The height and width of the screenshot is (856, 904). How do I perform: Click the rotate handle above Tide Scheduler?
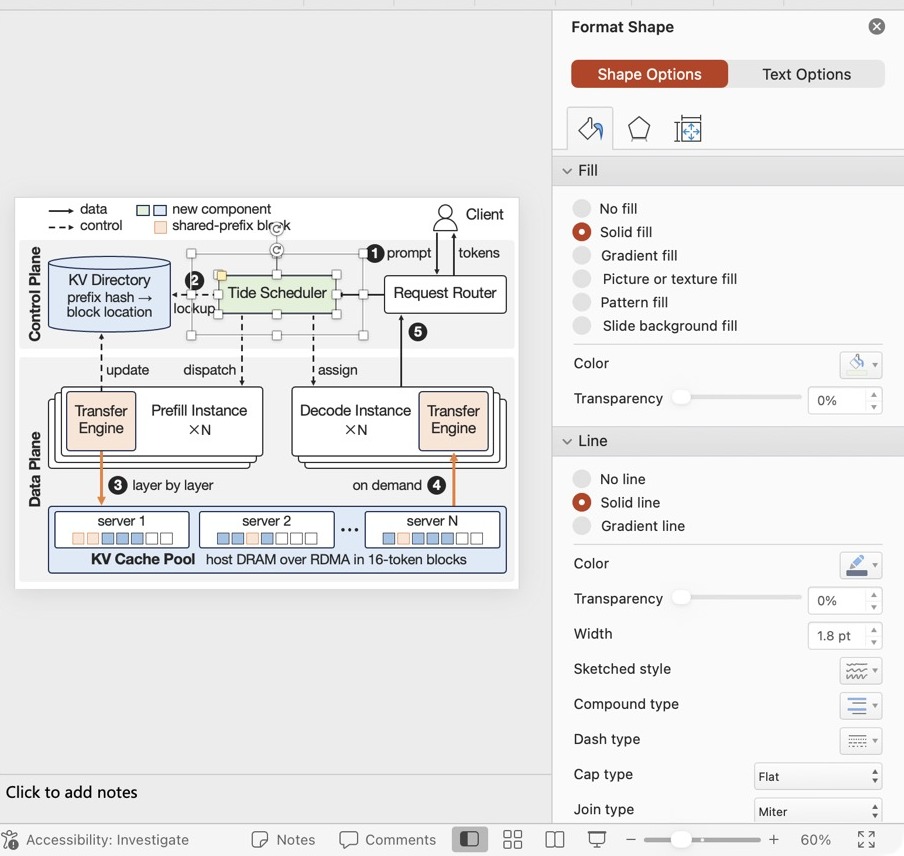click(x=277, y=250)
